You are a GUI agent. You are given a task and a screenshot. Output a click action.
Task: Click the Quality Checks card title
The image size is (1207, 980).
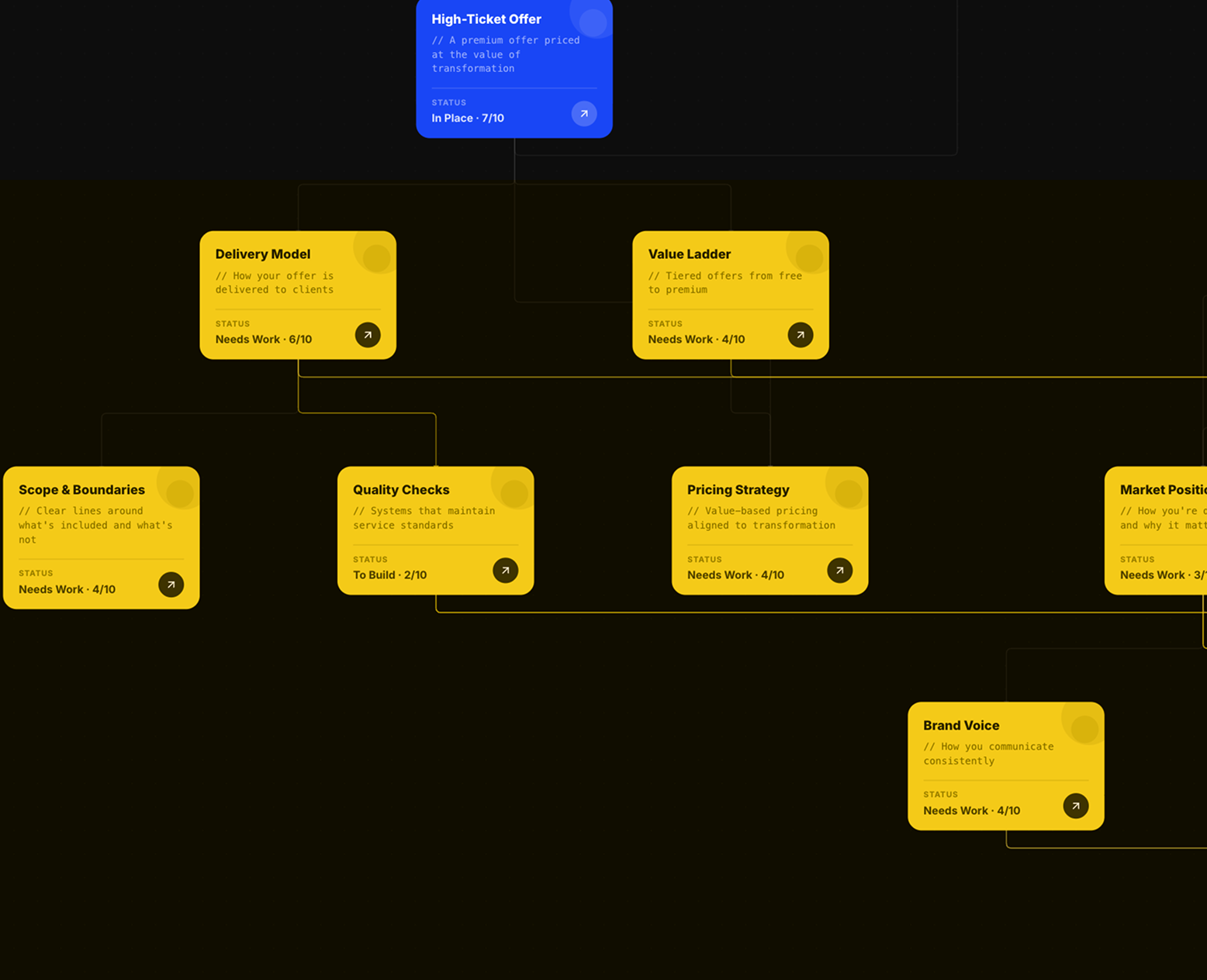pos(401,490)
